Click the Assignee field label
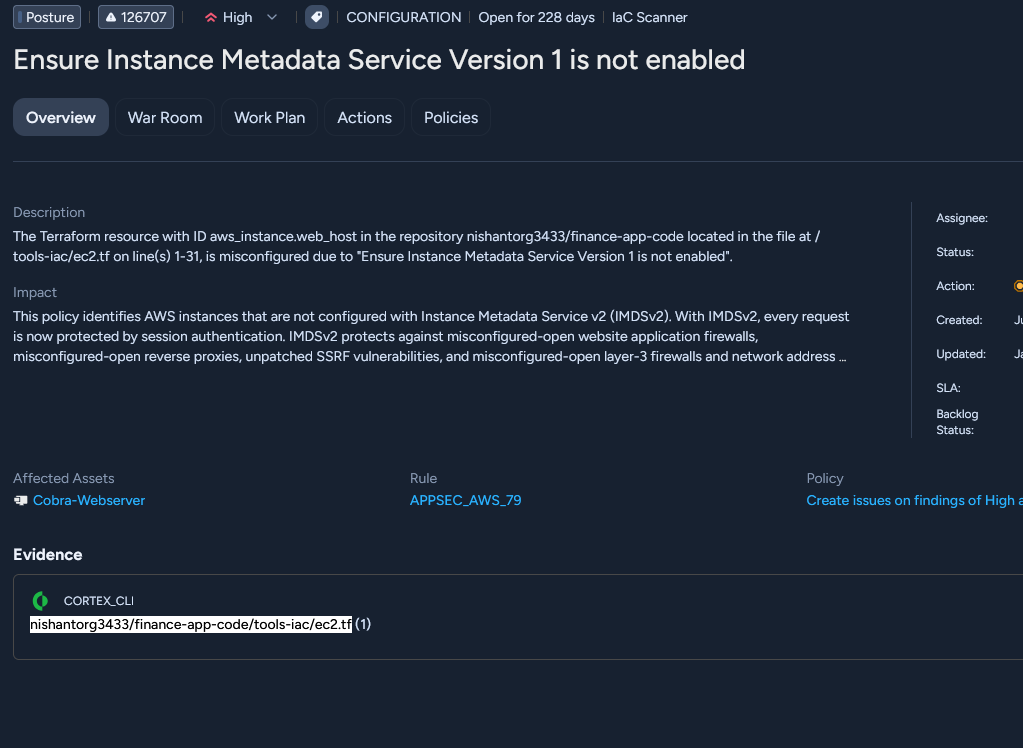 (962, 218)
